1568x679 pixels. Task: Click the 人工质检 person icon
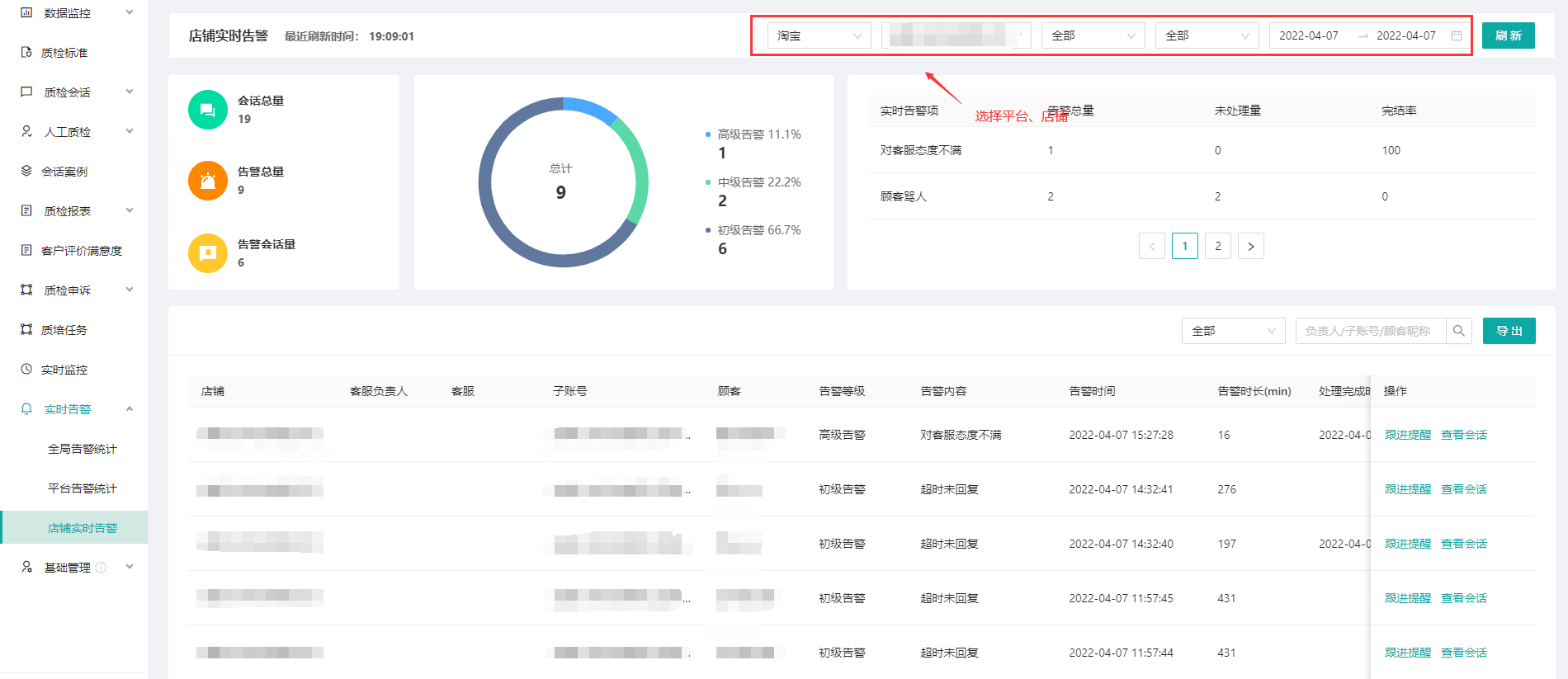coord(26,131)
